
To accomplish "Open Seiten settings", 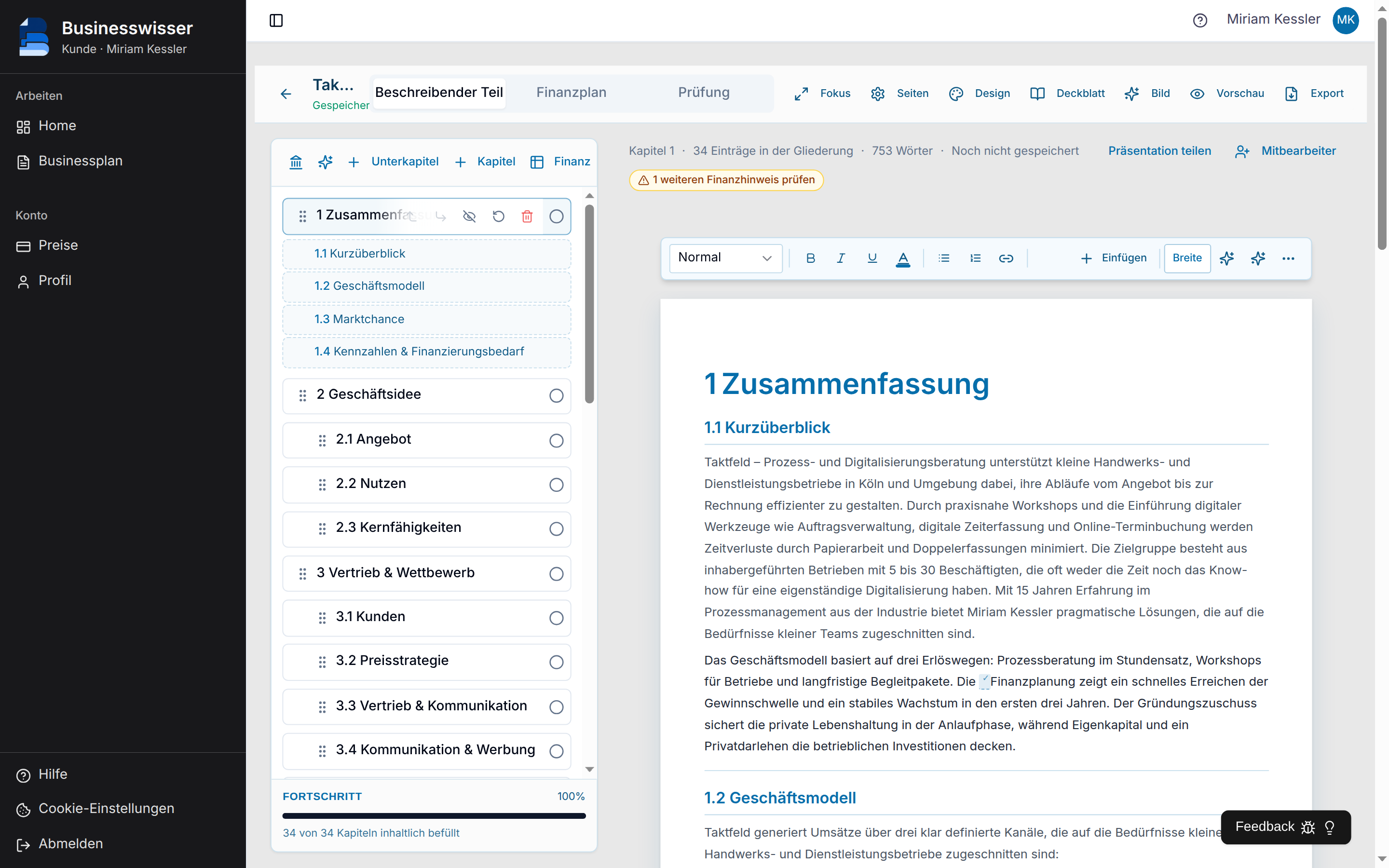I will coord(899,94).
